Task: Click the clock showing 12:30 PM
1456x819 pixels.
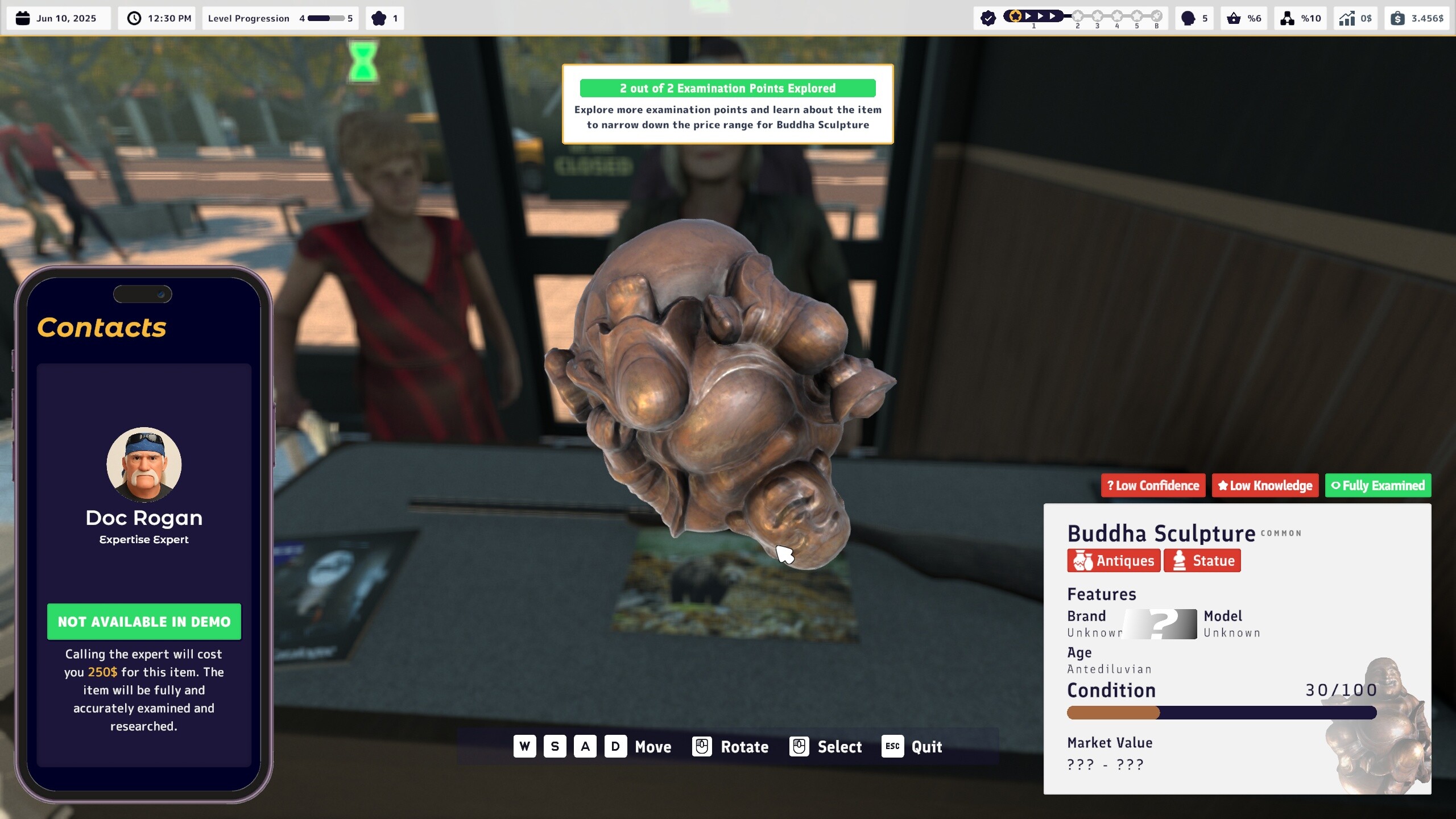Action: point(134,18)
